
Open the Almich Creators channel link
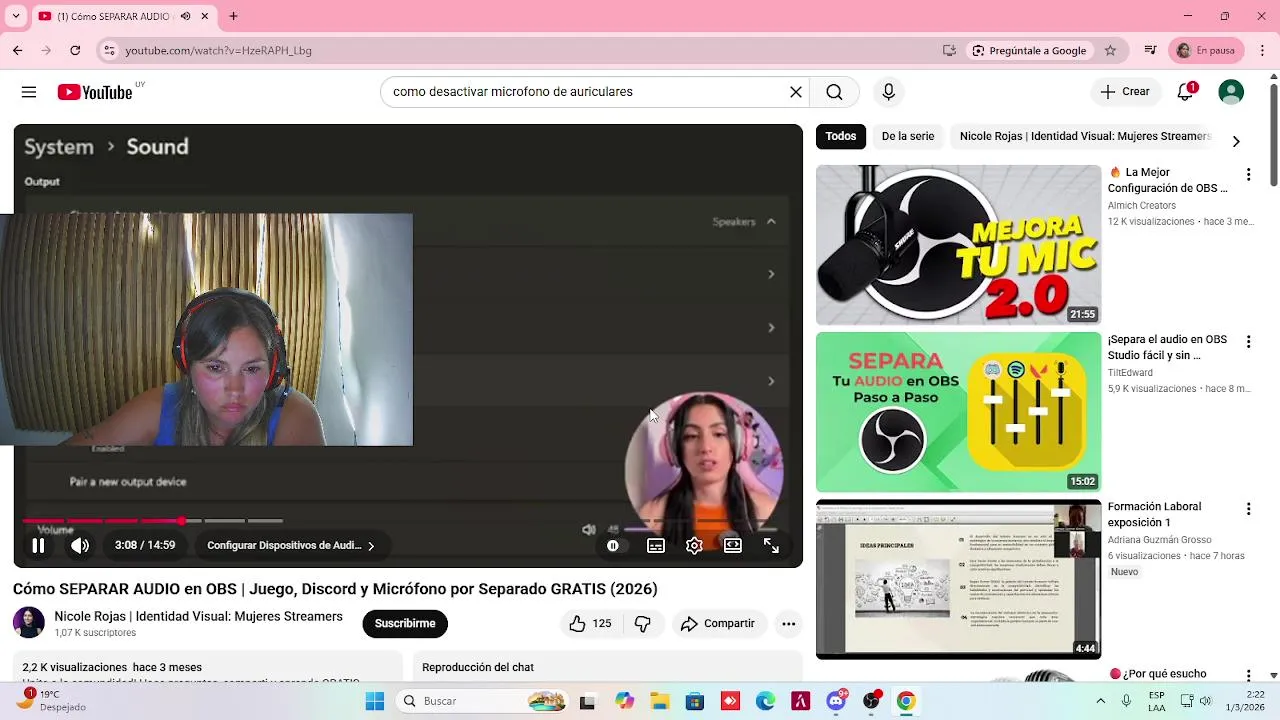pos(1141,205)
